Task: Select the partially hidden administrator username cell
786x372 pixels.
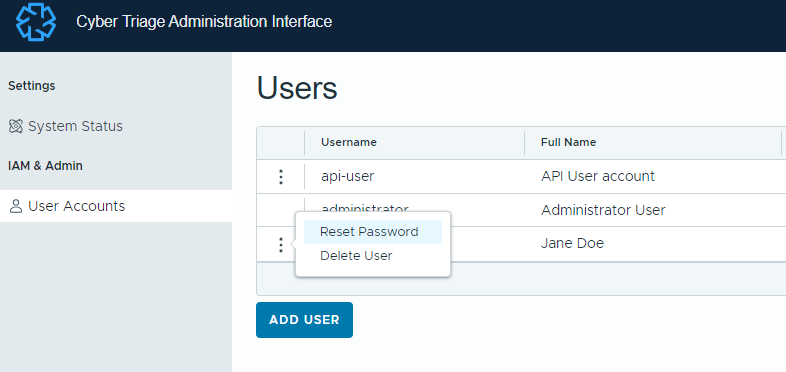Action: point(364,207)
